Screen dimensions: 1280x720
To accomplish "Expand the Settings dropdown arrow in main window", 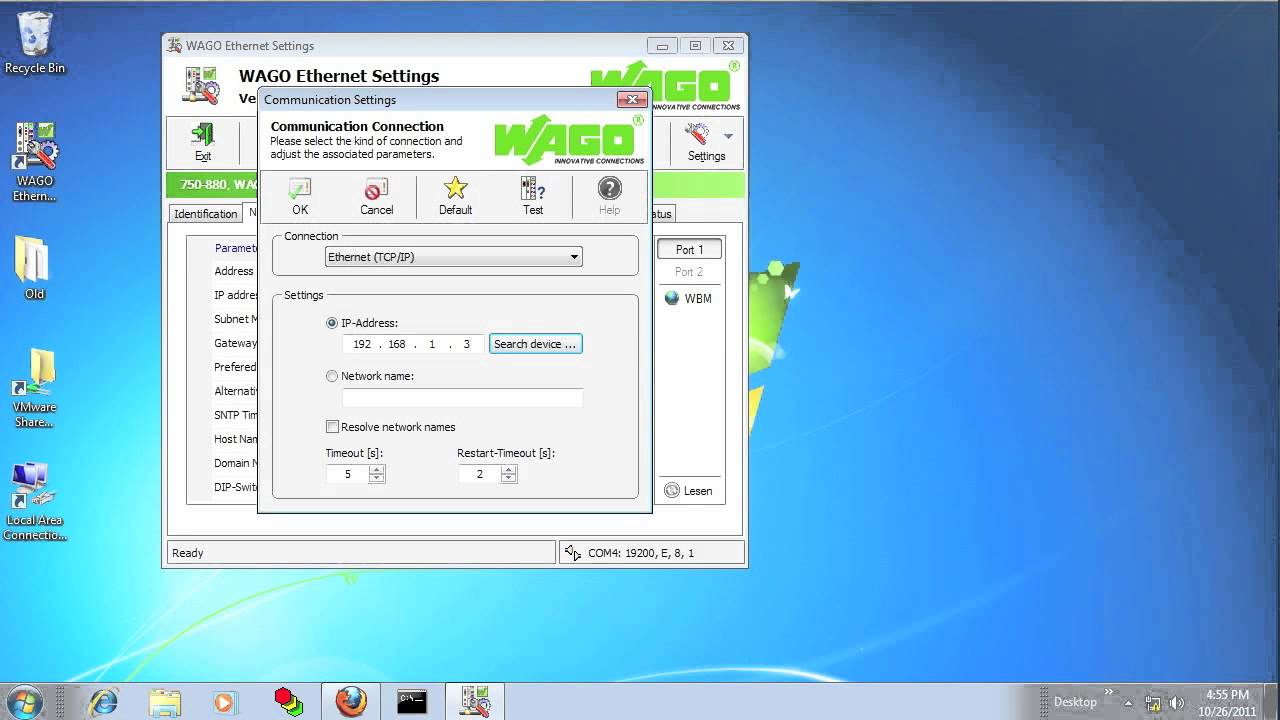I will (x=728, y=136).
